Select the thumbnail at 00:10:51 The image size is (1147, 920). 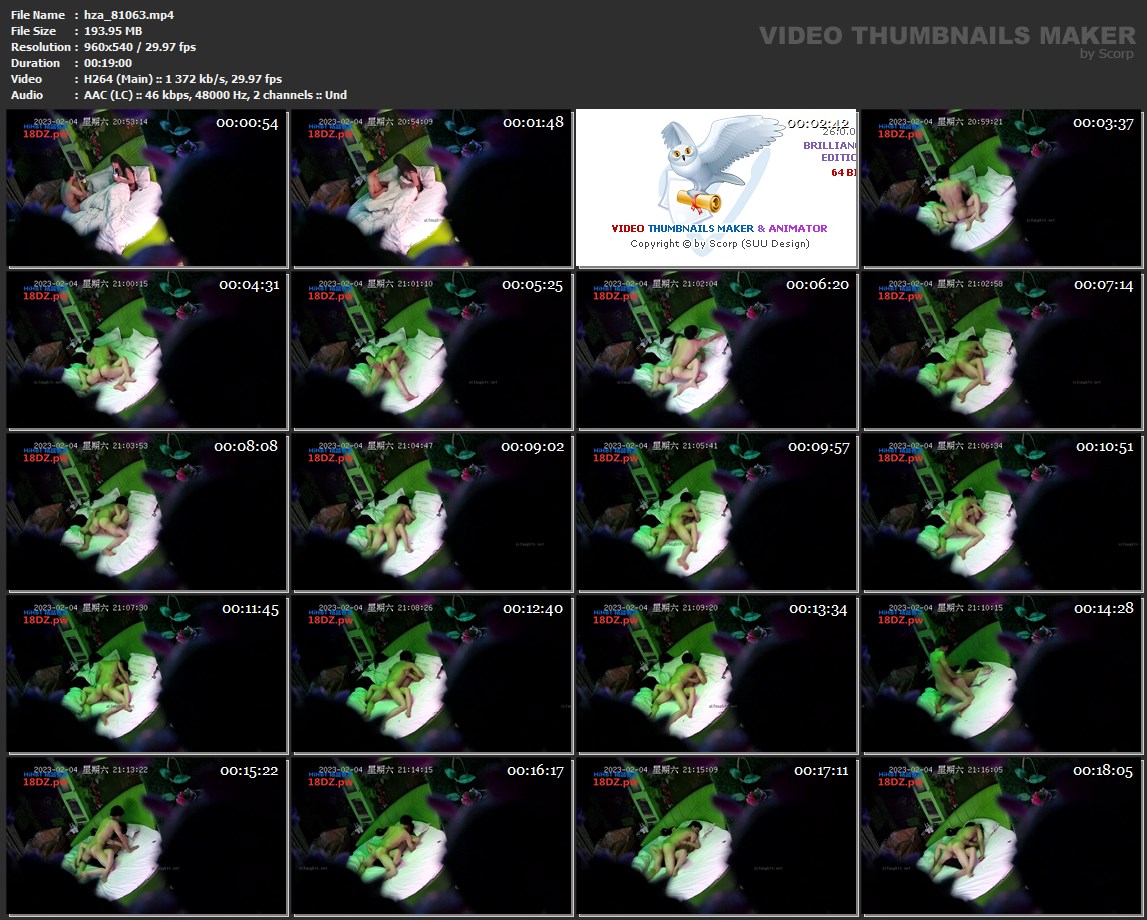(1002, 512)
